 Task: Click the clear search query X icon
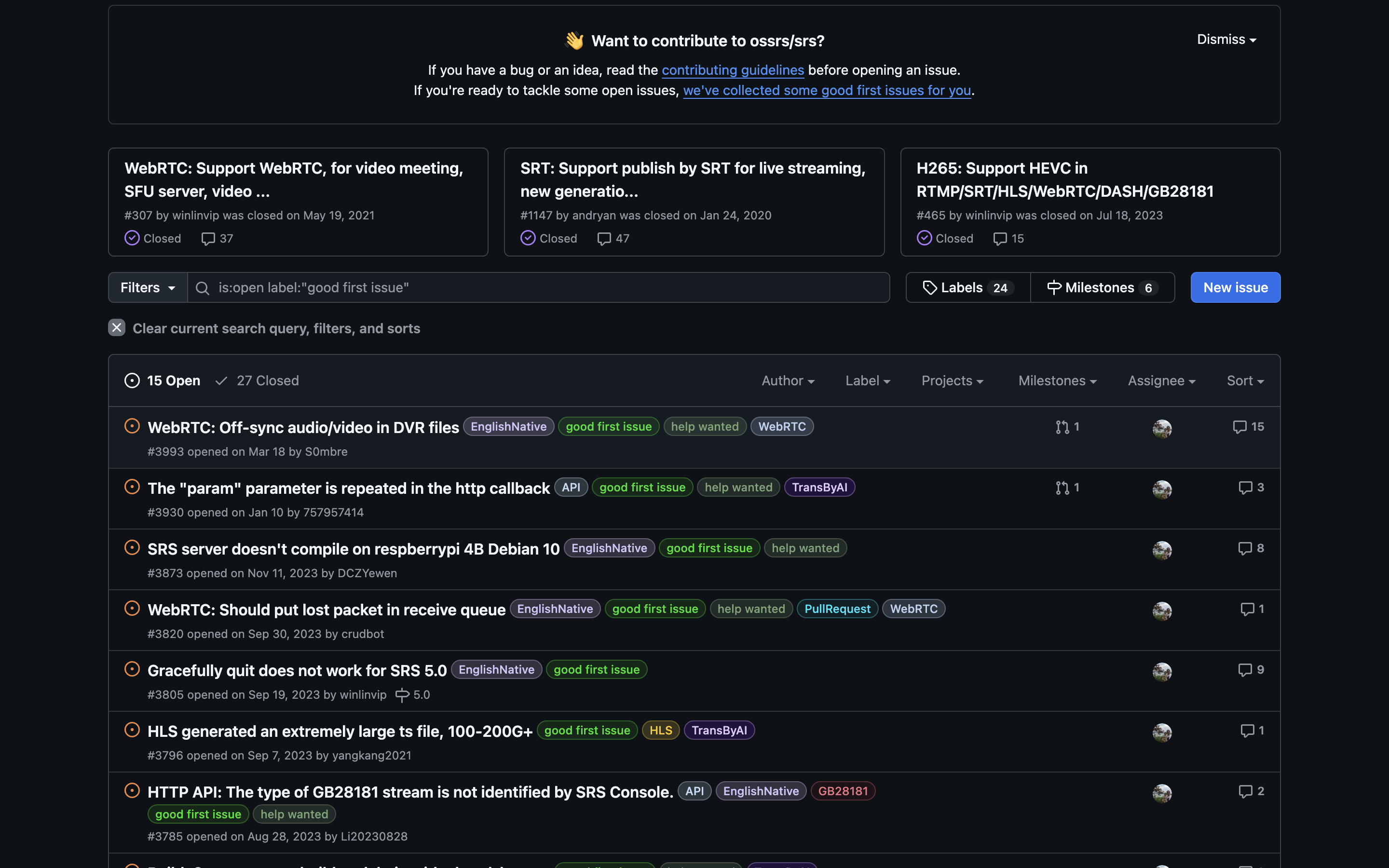117,328
